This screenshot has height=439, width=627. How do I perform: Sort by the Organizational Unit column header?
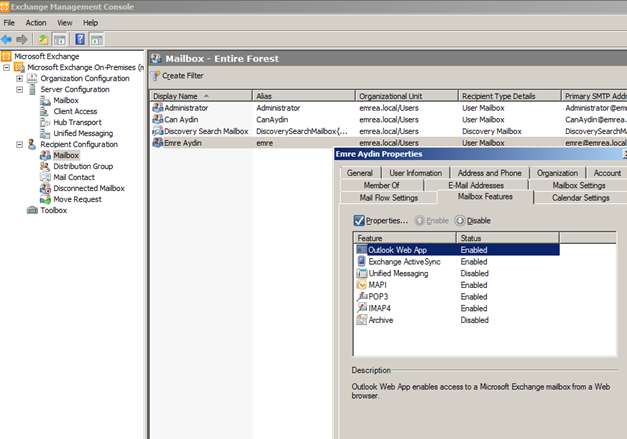(x=407, y=96)
